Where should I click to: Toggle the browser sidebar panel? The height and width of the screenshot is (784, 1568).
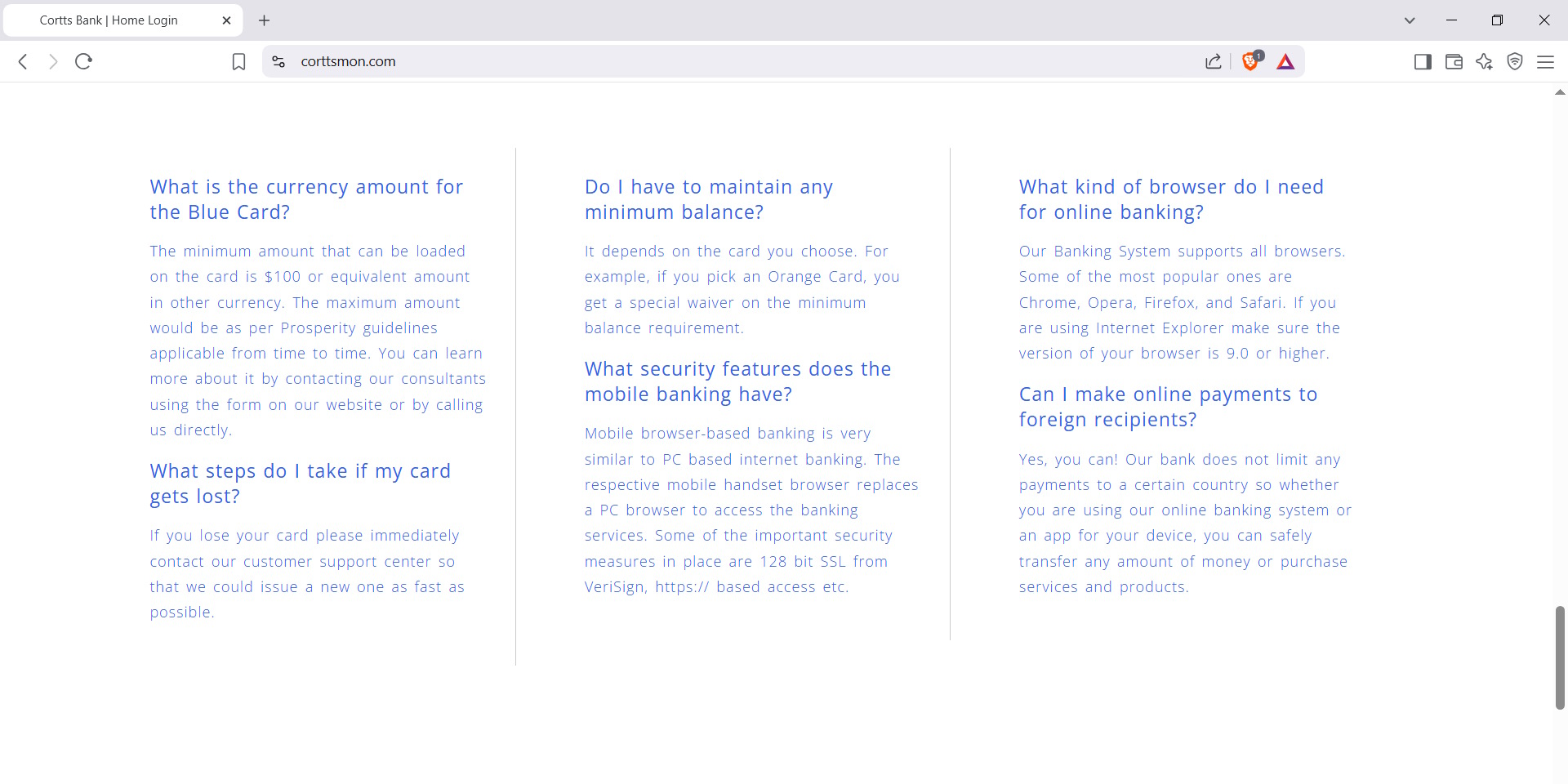click(1423, 61)
